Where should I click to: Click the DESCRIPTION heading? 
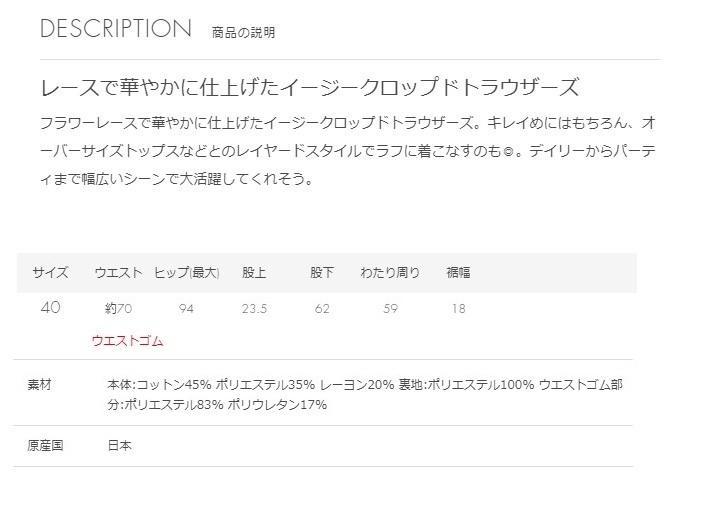point(116,28)
